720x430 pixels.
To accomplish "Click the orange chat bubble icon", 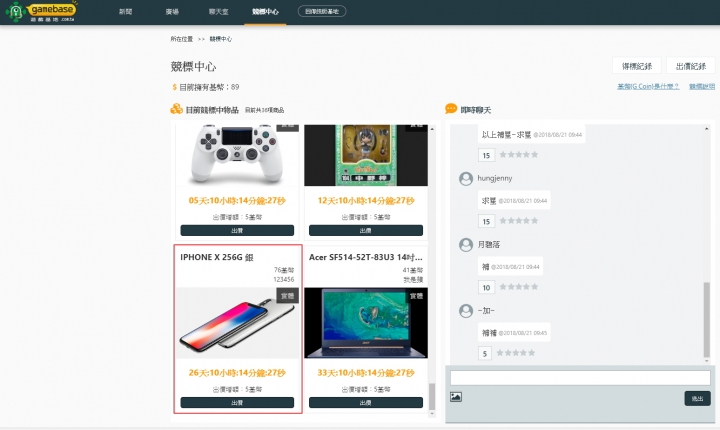I will point(451,109).
